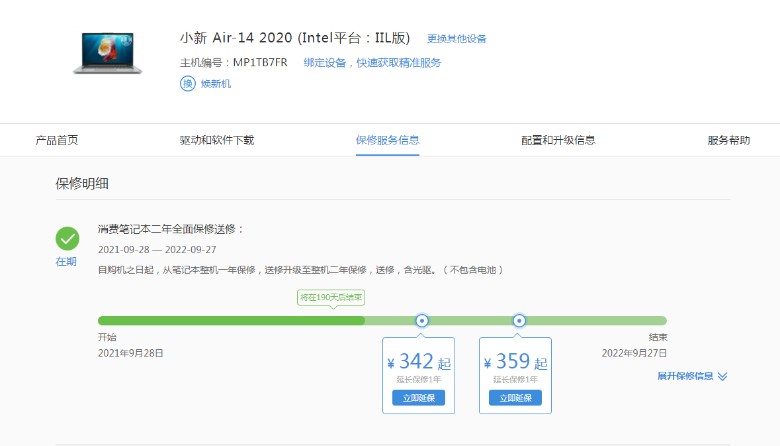Viewport: 780px width, 446px height.
Task: Click the 将在190天后结束 tooltip label
Action: (331, 297)
